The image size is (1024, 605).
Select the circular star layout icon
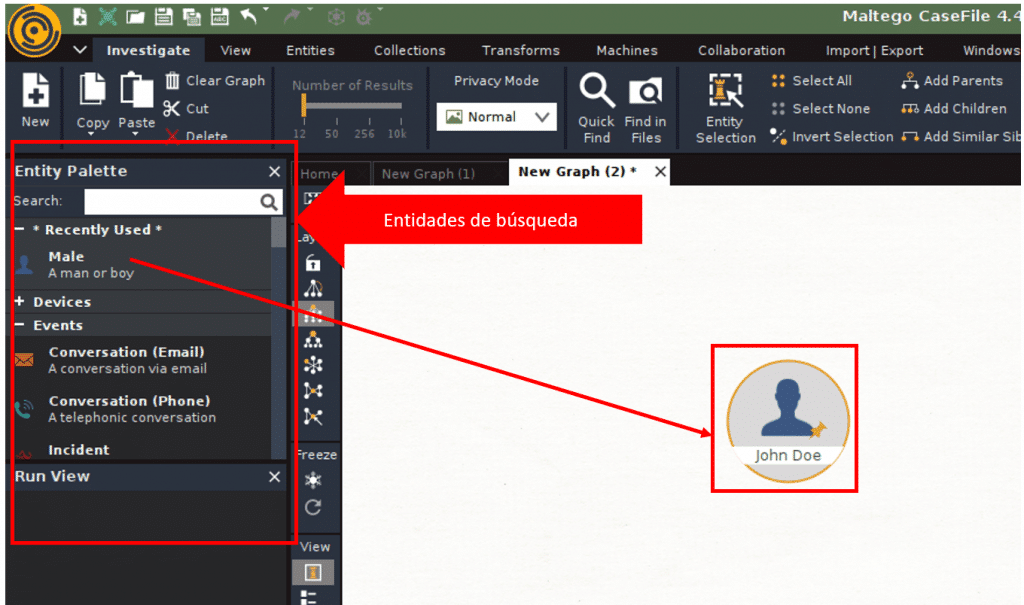pyautogui.click(x=313, y=365)
